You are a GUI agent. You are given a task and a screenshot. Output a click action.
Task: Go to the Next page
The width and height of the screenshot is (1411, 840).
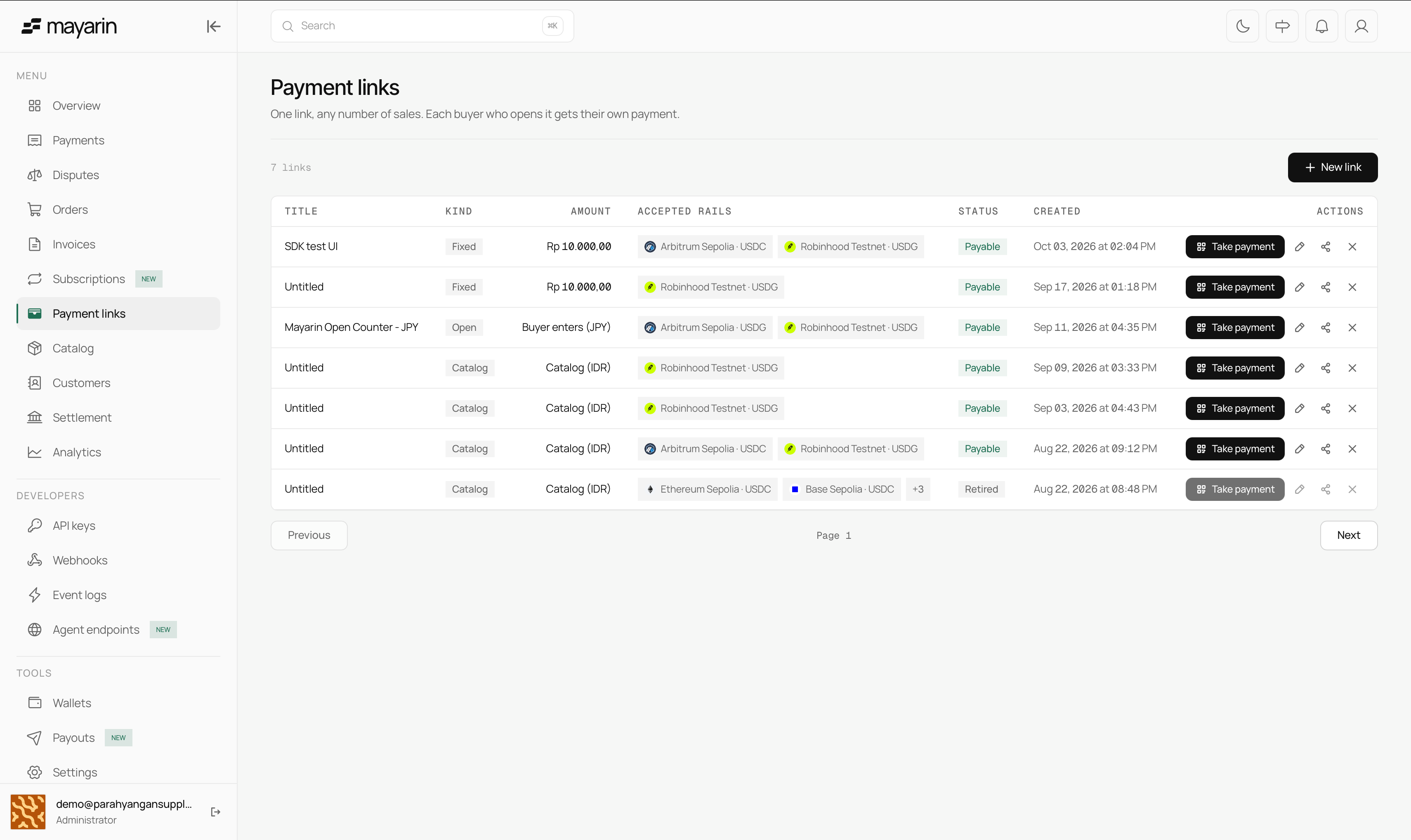pyautogui.click(x=1348, y=536)
